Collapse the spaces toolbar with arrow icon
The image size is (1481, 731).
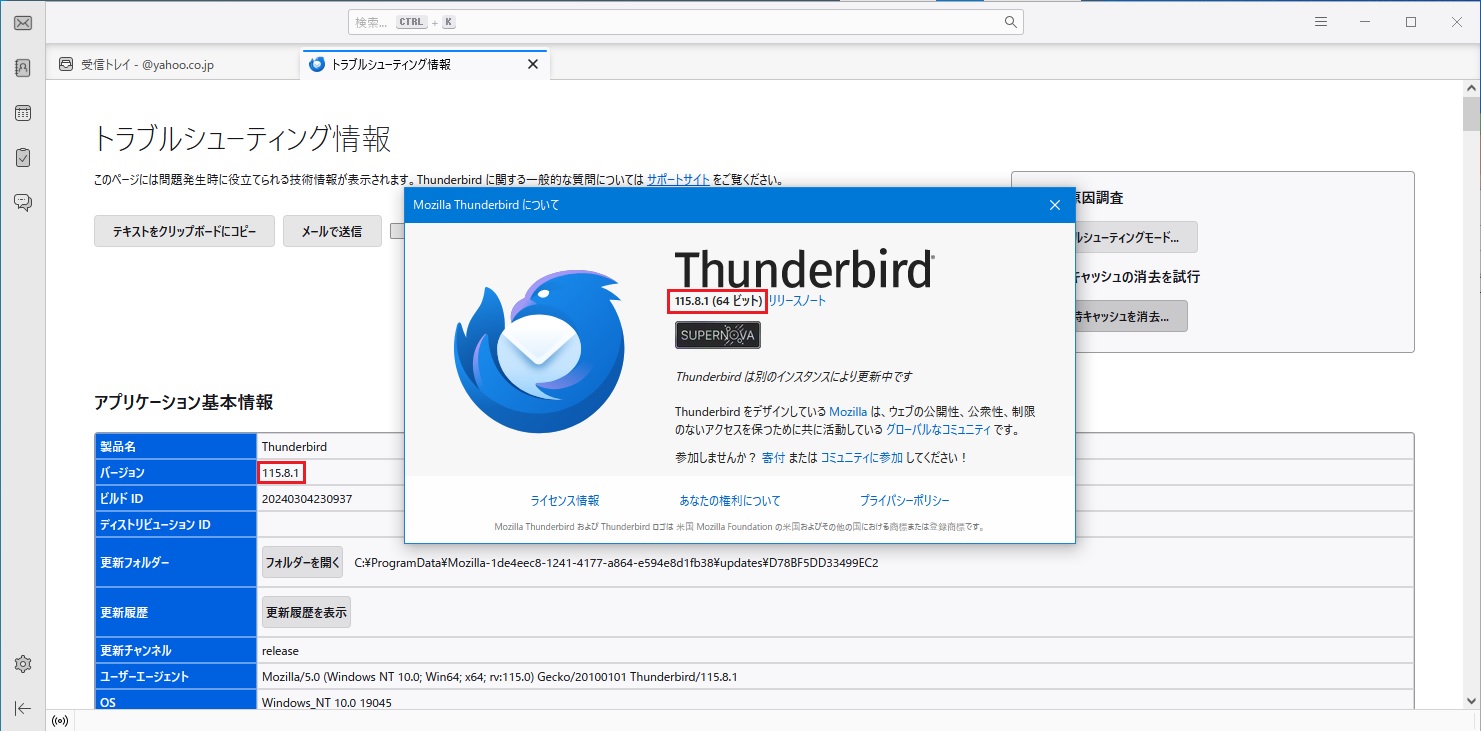23,708
